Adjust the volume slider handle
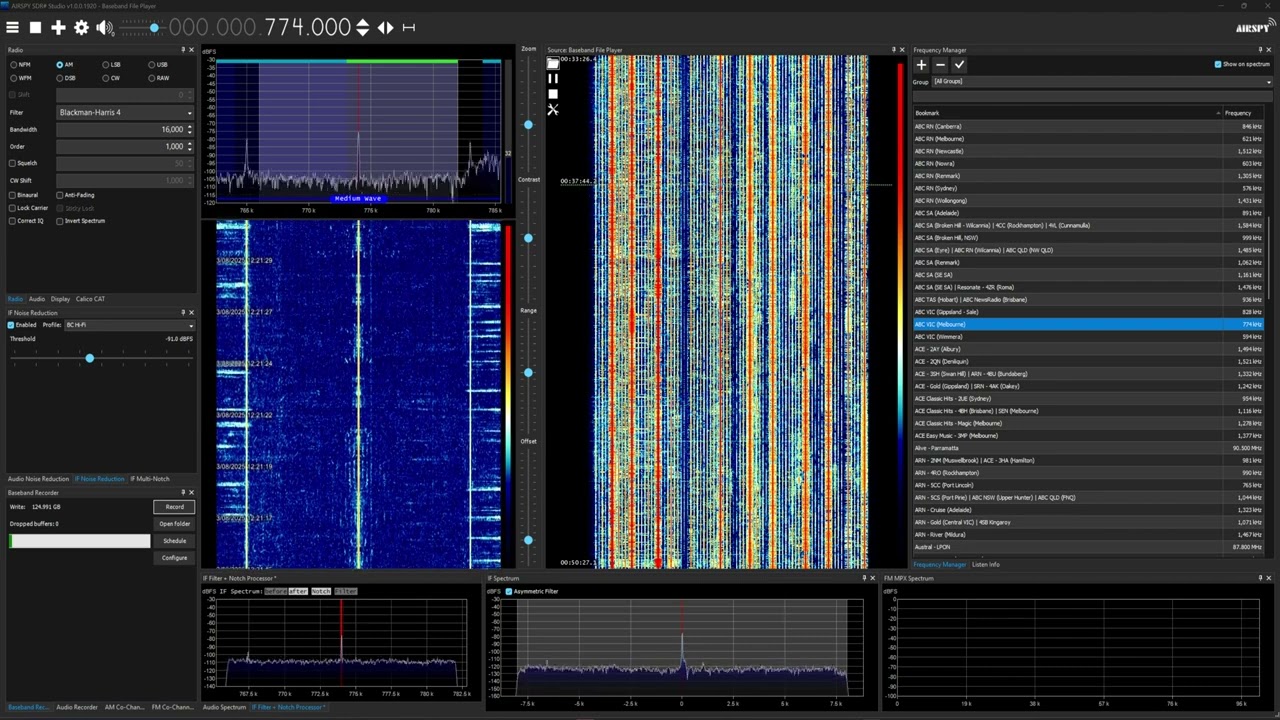 [154, 28]
